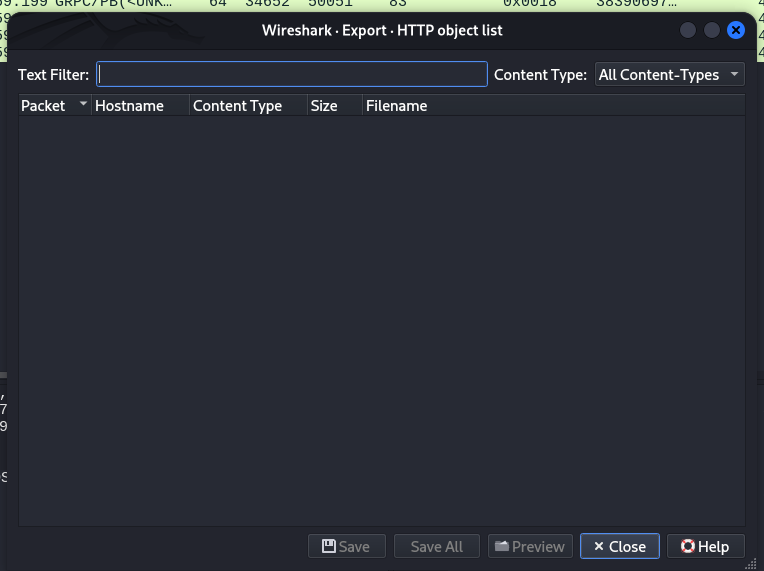
Task: Click the window resize grip corner
Action: click(x=751, y=565)
